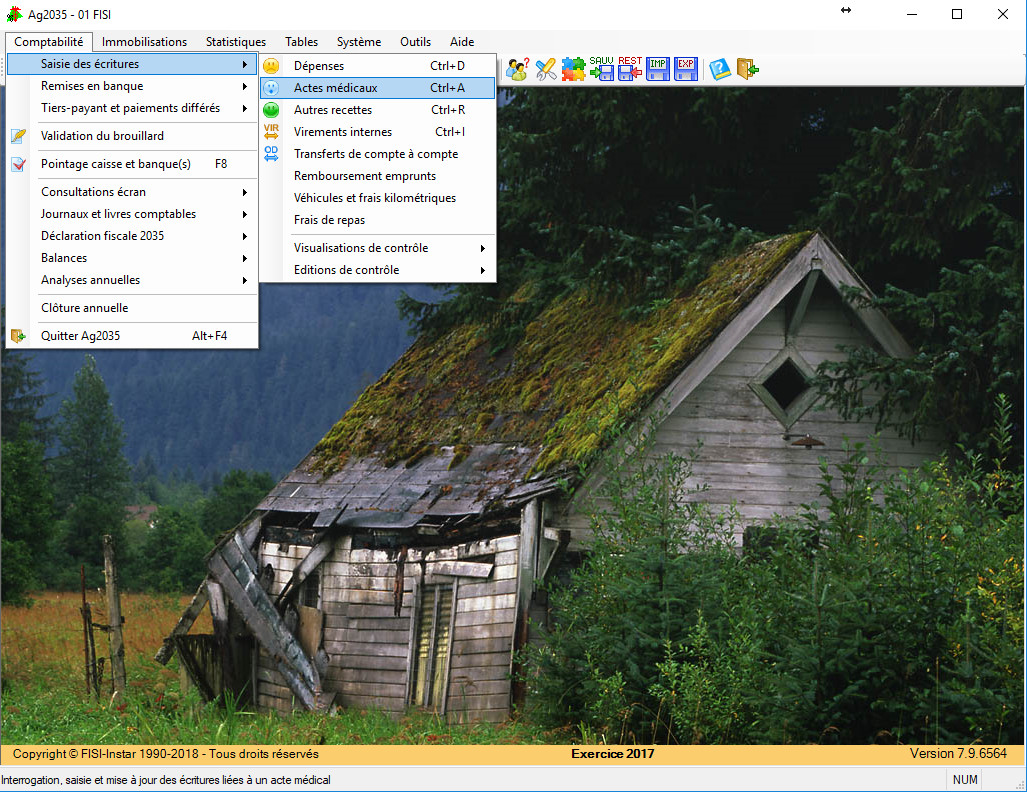
Task: Open the Immobilisations menu
Action: (x=144, y=42)
